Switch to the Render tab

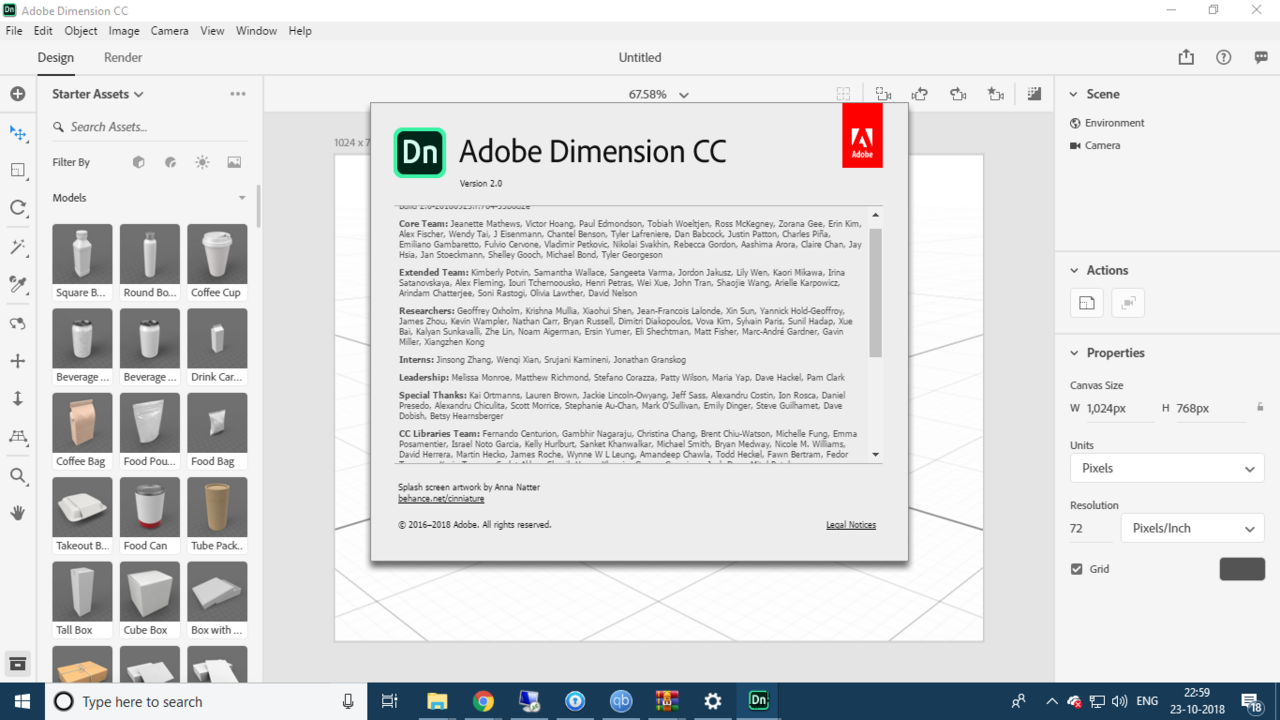pos(123,58)
